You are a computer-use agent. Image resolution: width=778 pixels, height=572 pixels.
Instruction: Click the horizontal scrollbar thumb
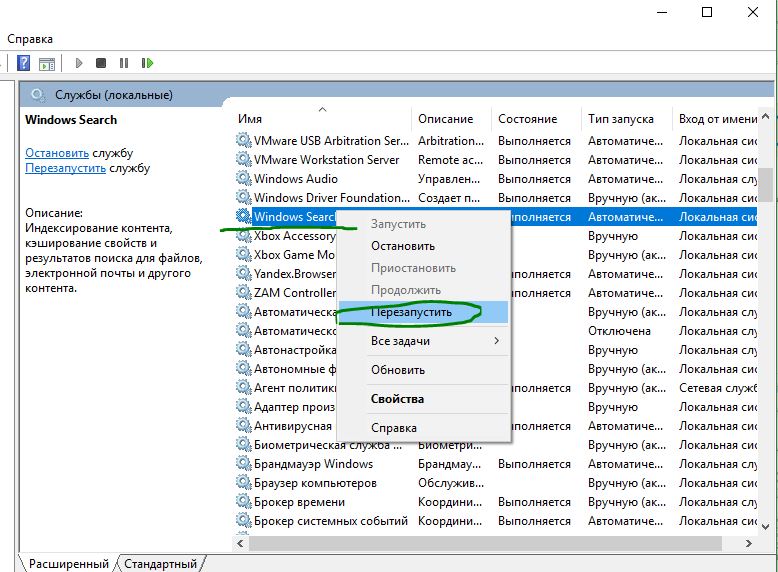(485, 544)
